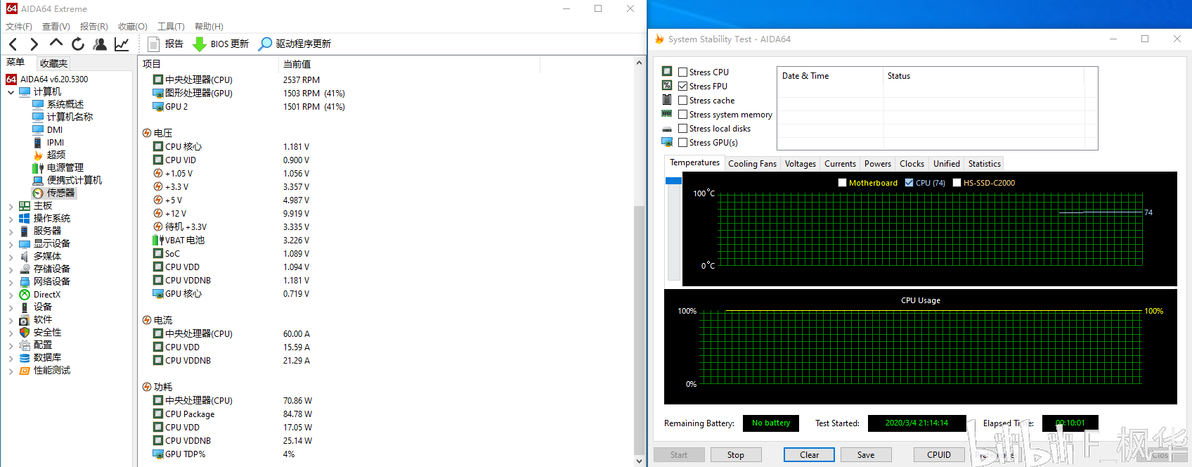1192x467 pixels.
Task: Select 性能测试 benchmark tree item
Action: pyautogui.click(x=52, y=370)
